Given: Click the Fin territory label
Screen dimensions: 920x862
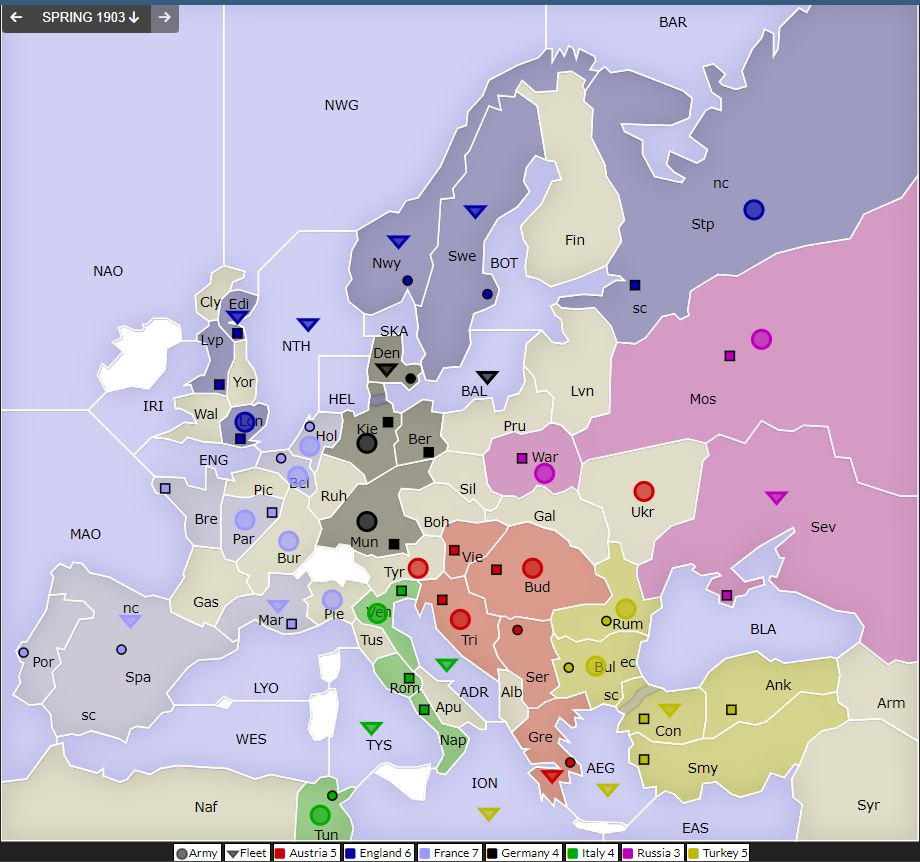Looking at the screenshot, I should click(x=574, y=240).
